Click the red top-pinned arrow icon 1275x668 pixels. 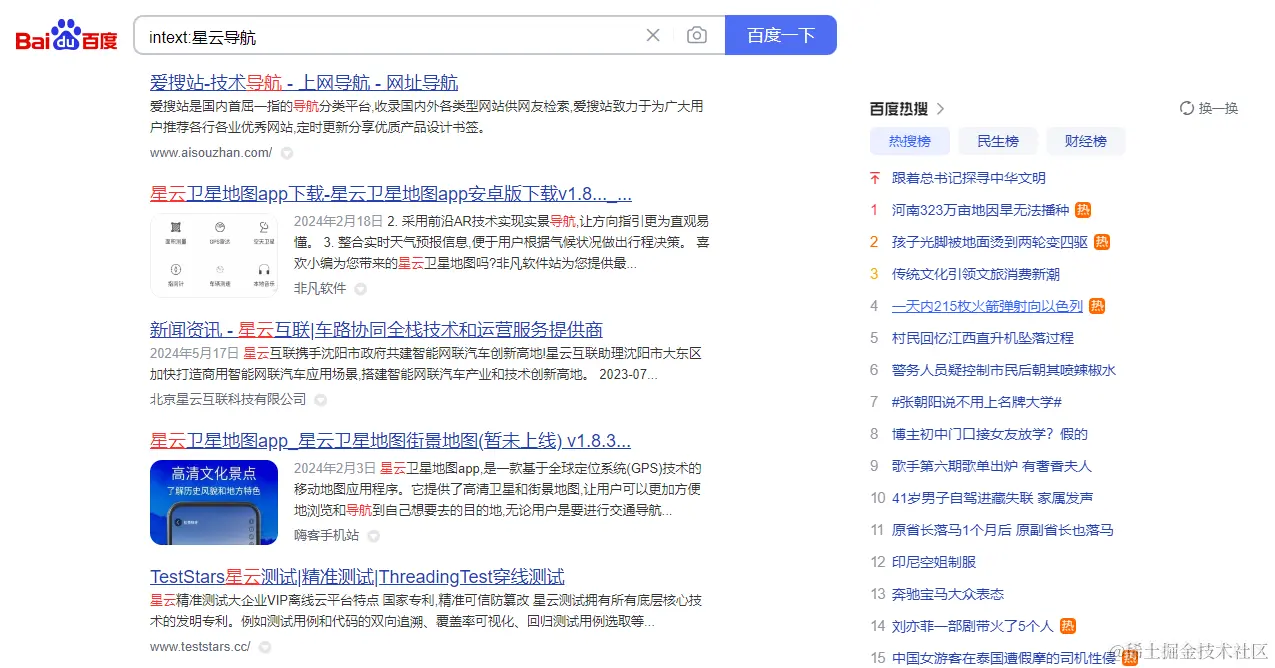(x=875, y=178)
